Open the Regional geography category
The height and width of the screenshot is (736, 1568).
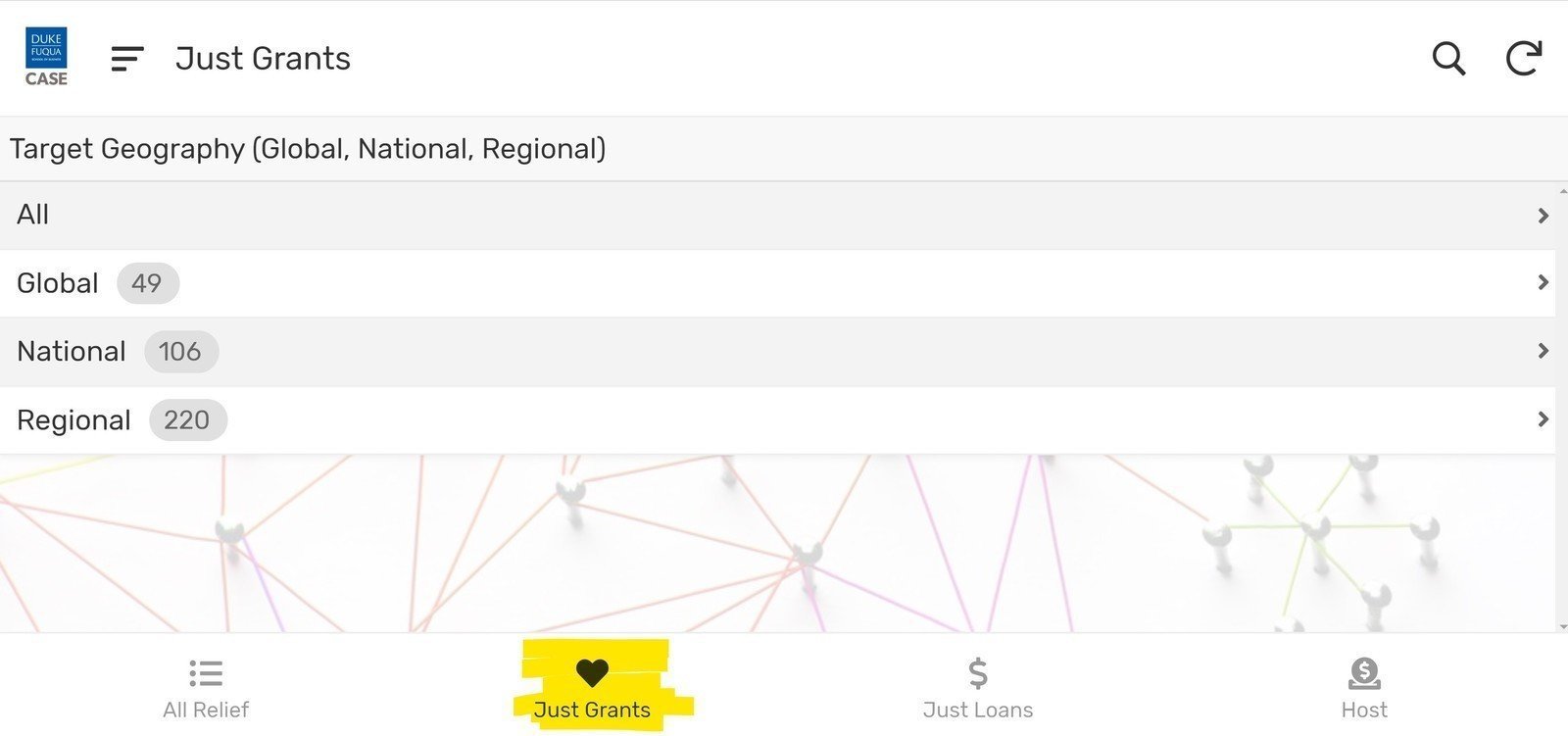[777, 420]
